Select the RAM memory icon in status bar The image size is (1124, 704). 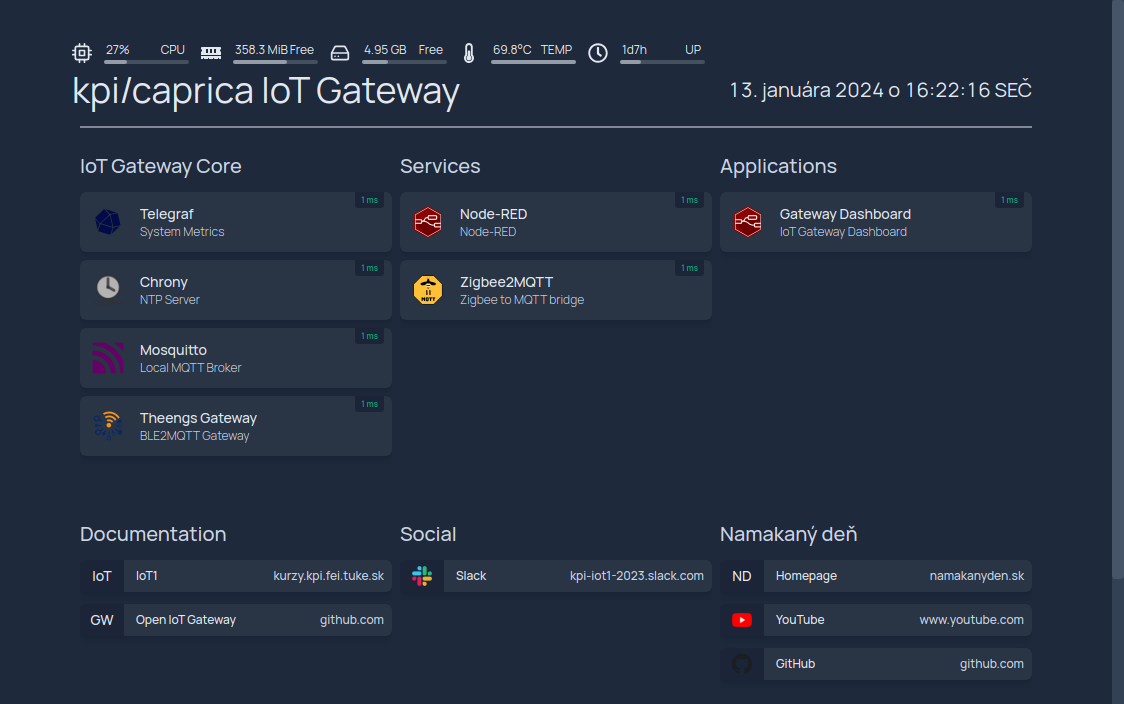pos(211,52)
